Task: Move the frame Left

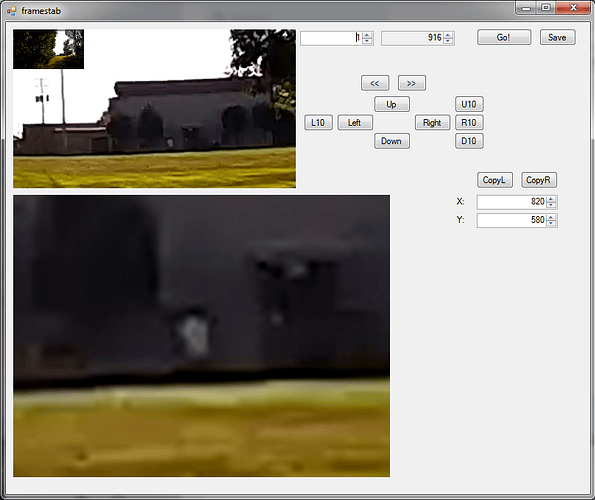Action: pos(355,123)
